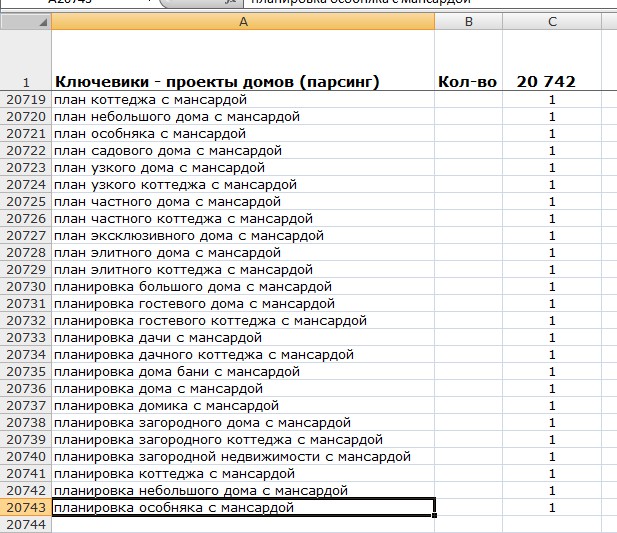Select cell 'планировка домика с мансардой'

click(243, 405)
